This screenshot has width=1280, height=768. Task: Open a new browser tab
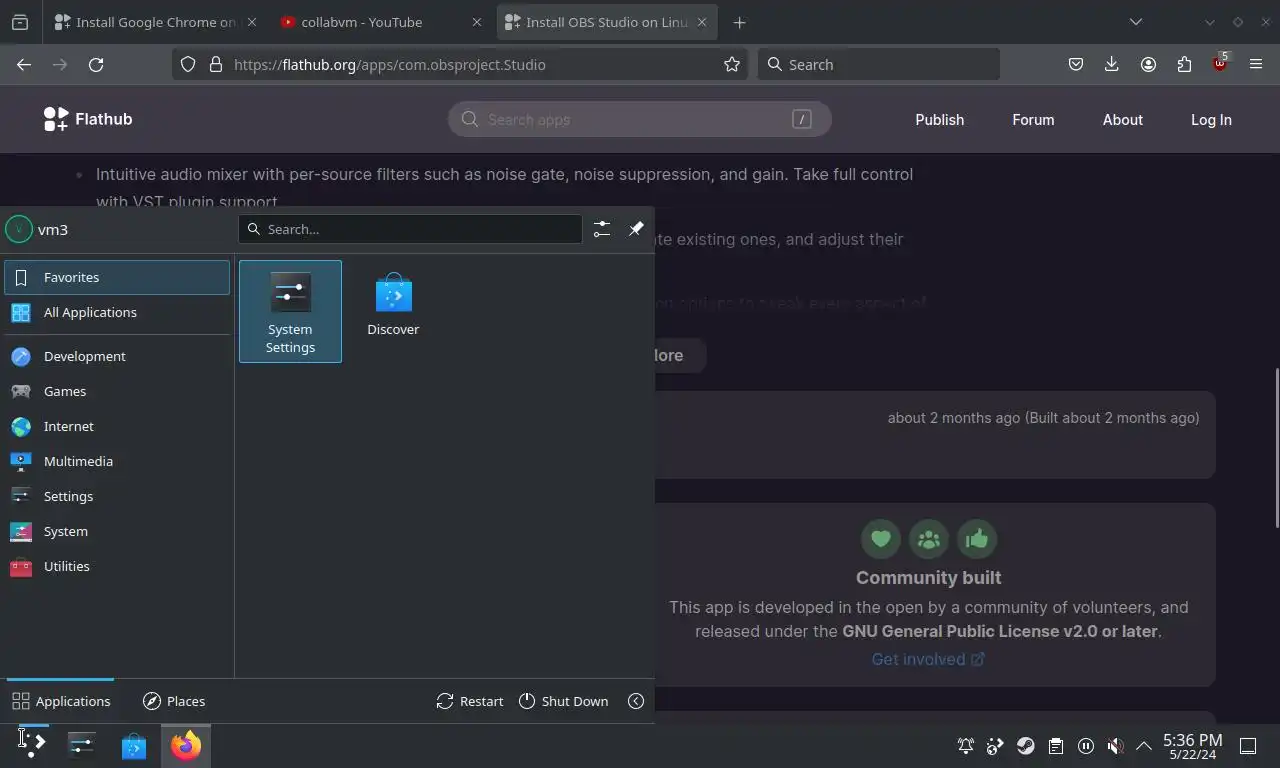[739, 22]
